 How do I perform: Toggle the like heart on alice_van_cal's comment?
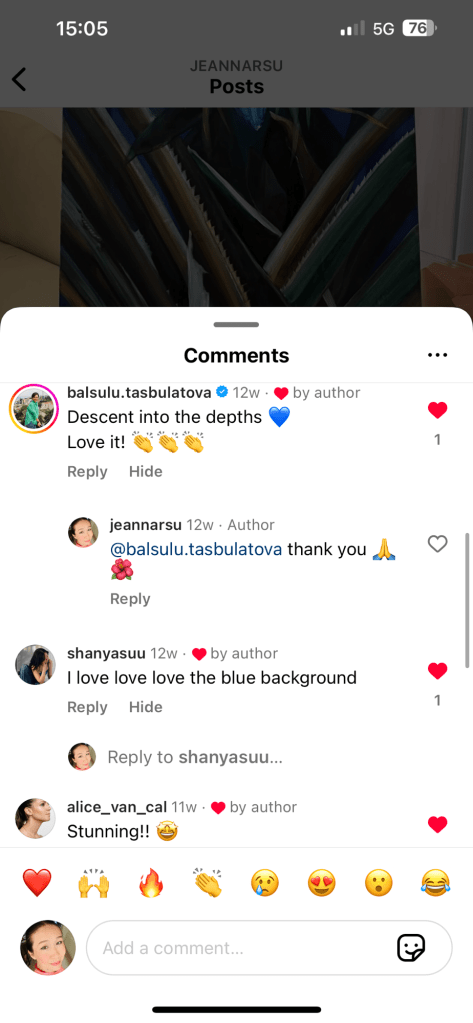437,824
